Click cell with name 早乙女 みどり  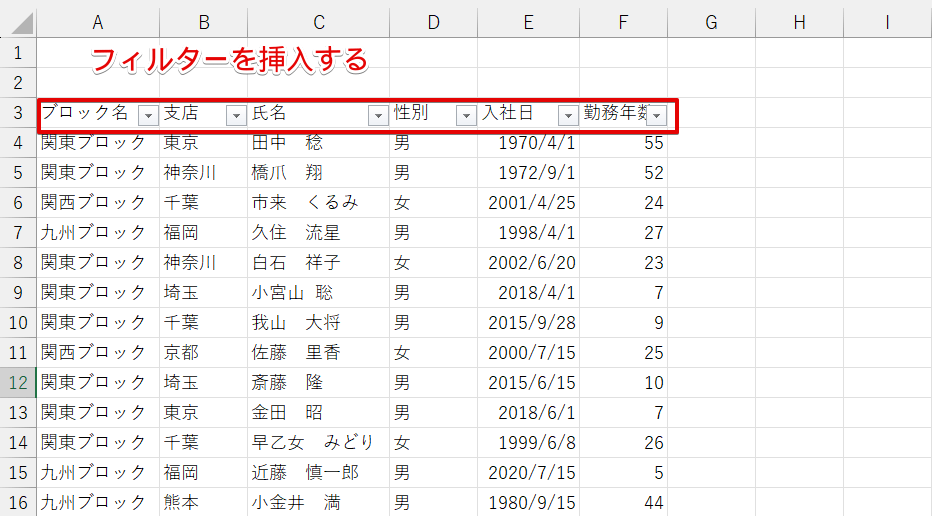[x=319, y=442]
